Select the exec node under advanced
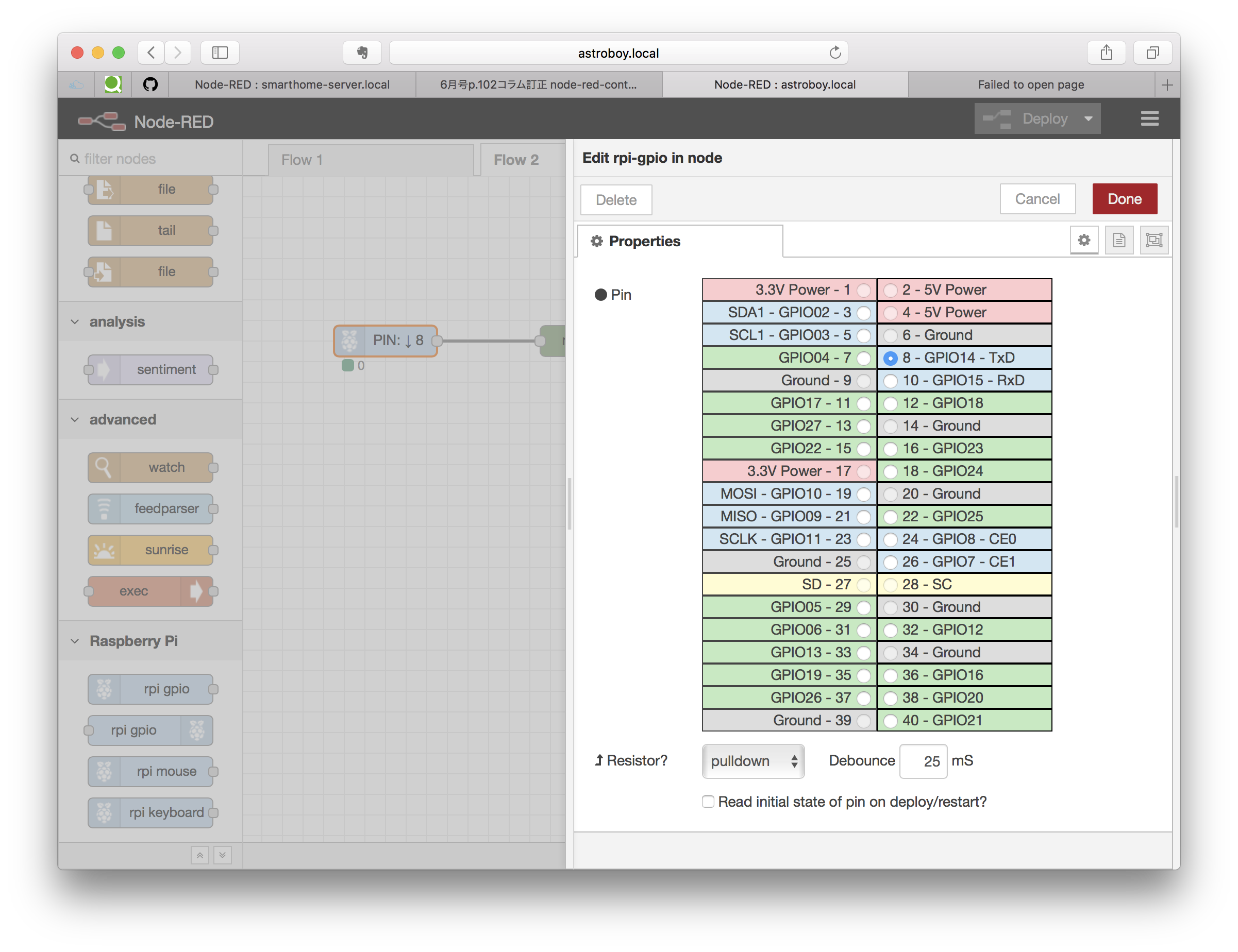Screen dimensions: 1238x952 pos(150,591)
